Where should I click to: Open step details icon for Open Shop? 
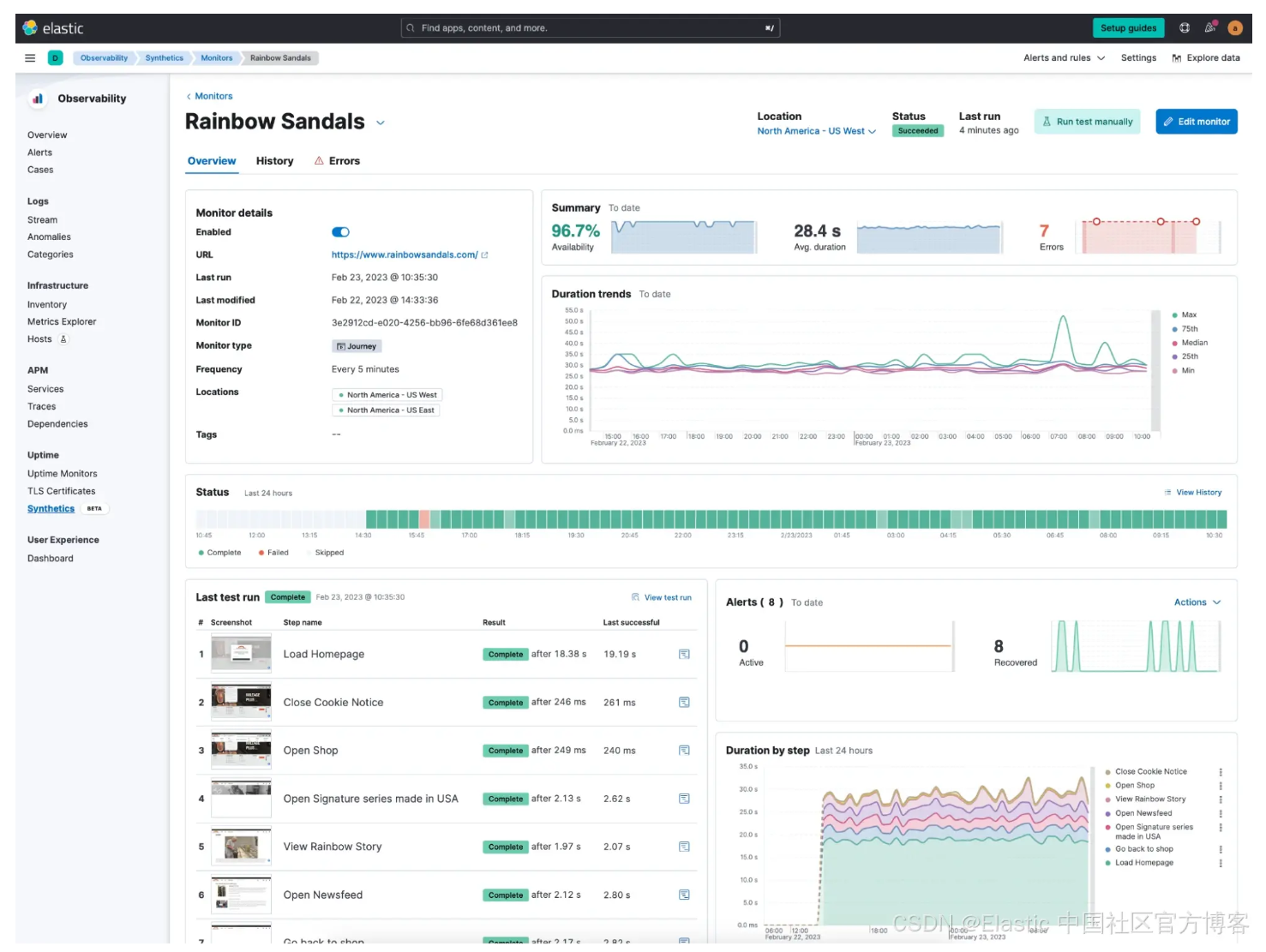(684, 750)
